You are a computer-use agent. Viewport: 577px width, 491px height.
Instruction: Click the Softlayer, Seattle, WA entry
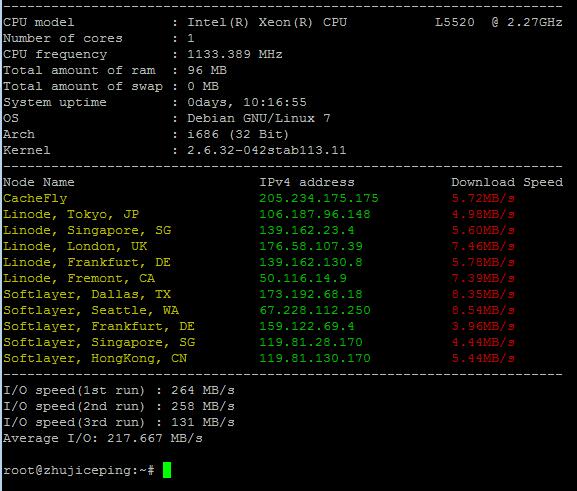(91, 310)
